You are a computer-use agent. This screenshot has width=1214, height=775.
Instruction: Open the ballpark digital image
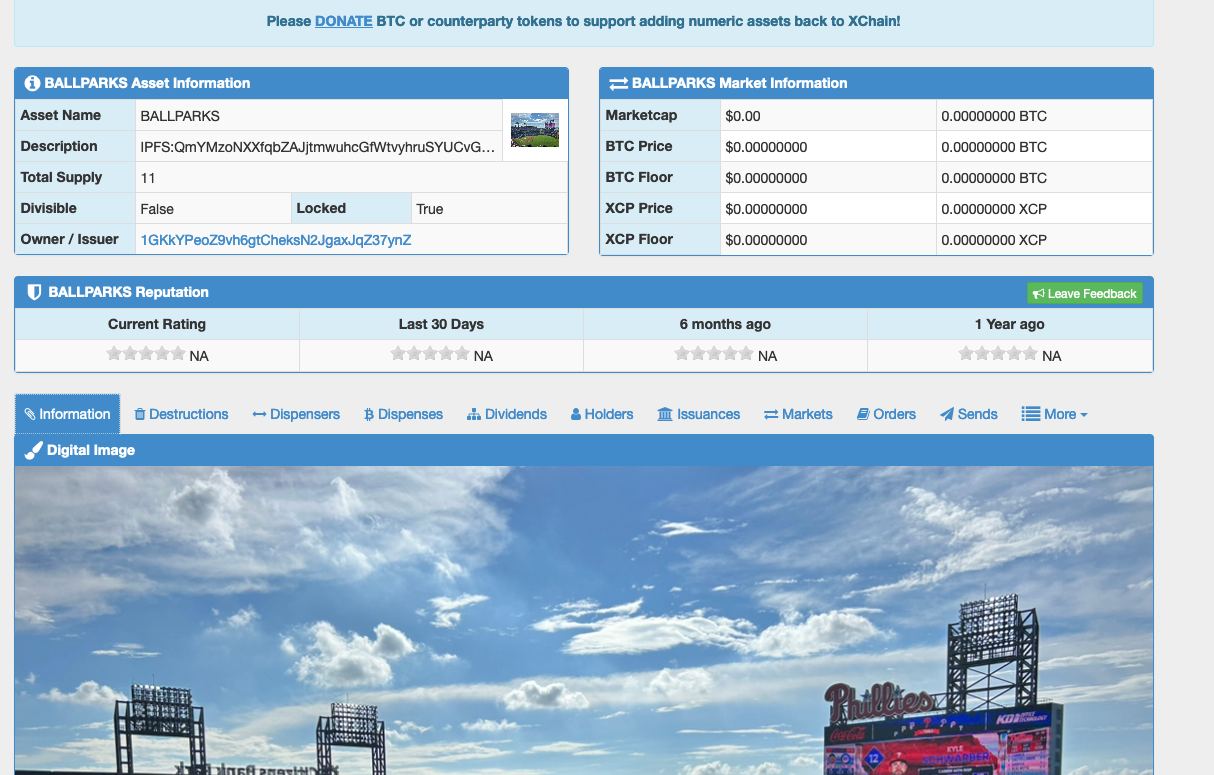pos(584,620)
